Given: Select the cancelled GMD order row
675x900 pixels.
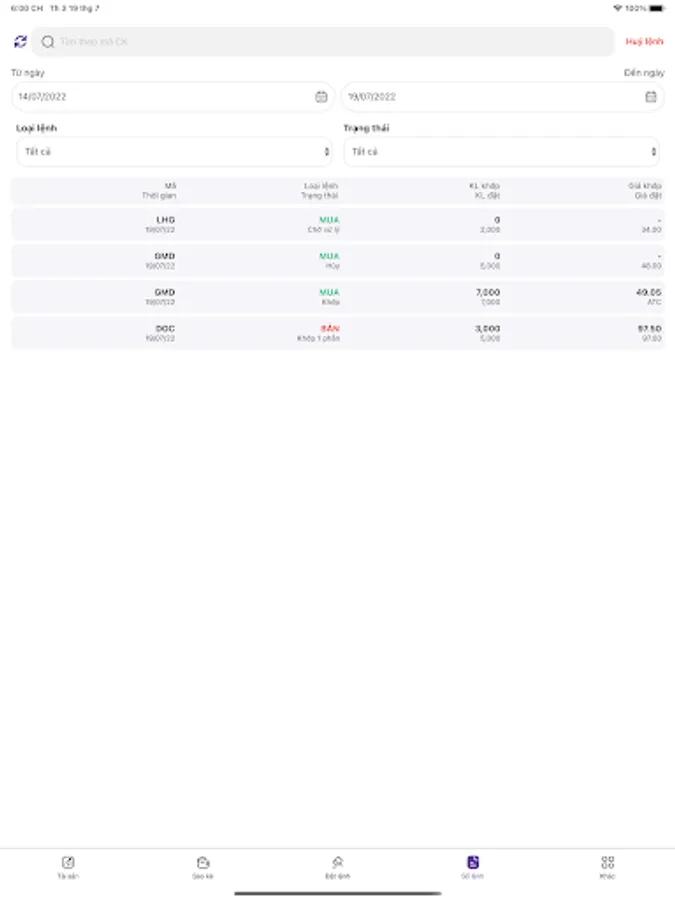Looking at the screenshot, I should 338,261.
